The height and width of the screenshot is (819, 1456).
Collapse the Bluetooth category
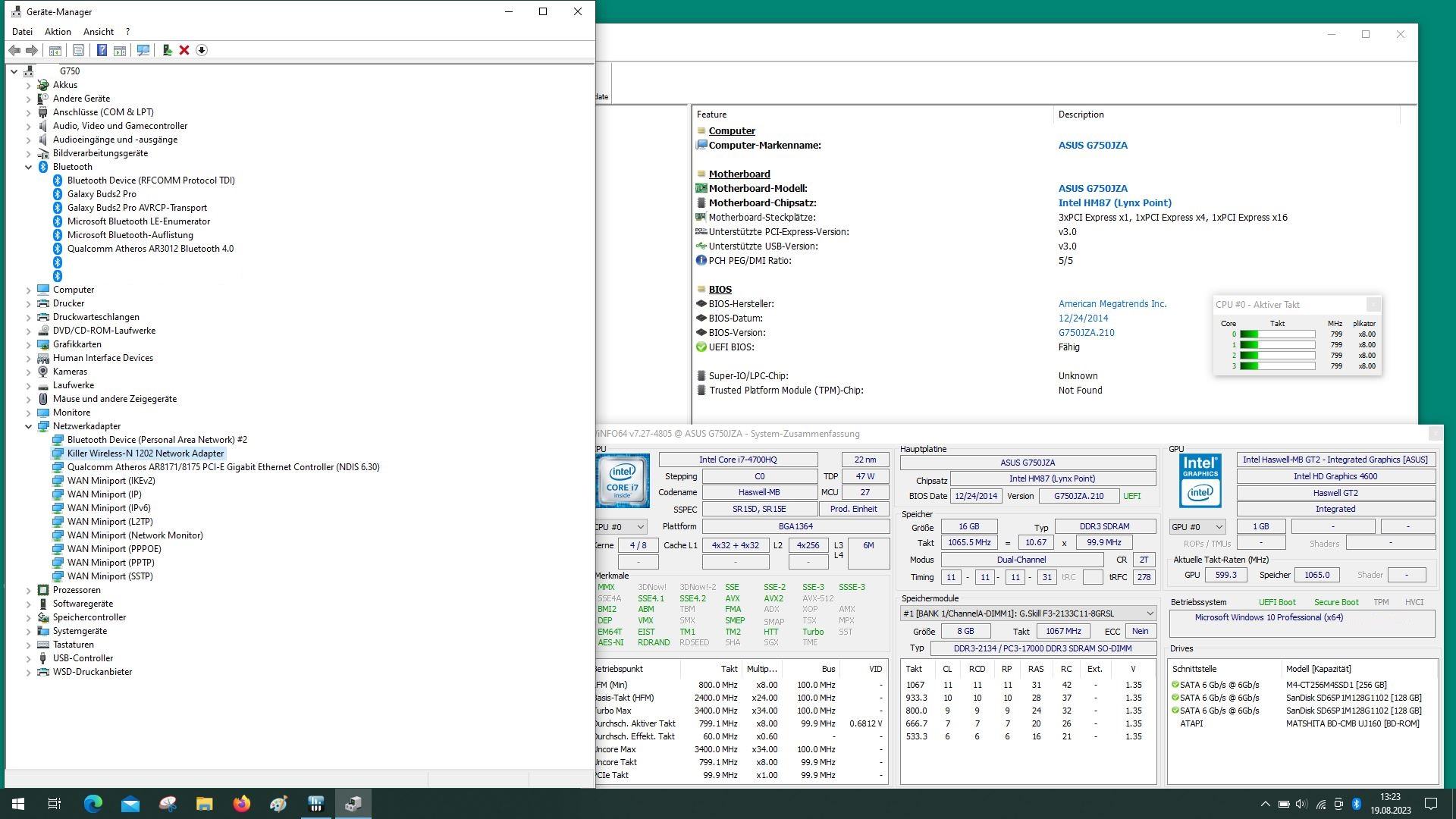(x=29, y=167)
